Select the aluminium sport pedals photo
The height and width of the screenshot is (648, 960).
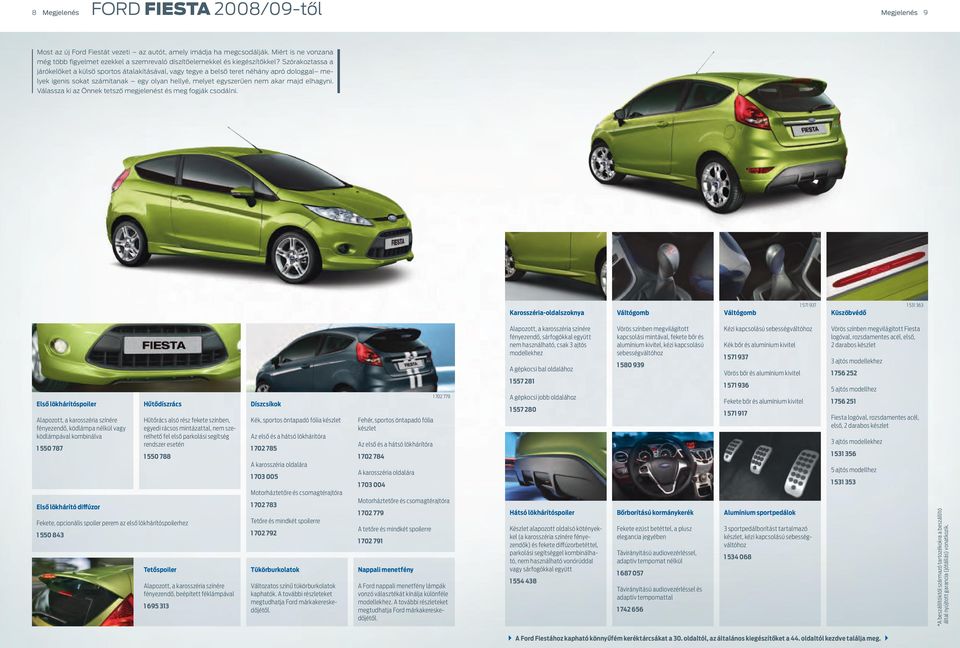pyautogui.click(x=770, y=466)
